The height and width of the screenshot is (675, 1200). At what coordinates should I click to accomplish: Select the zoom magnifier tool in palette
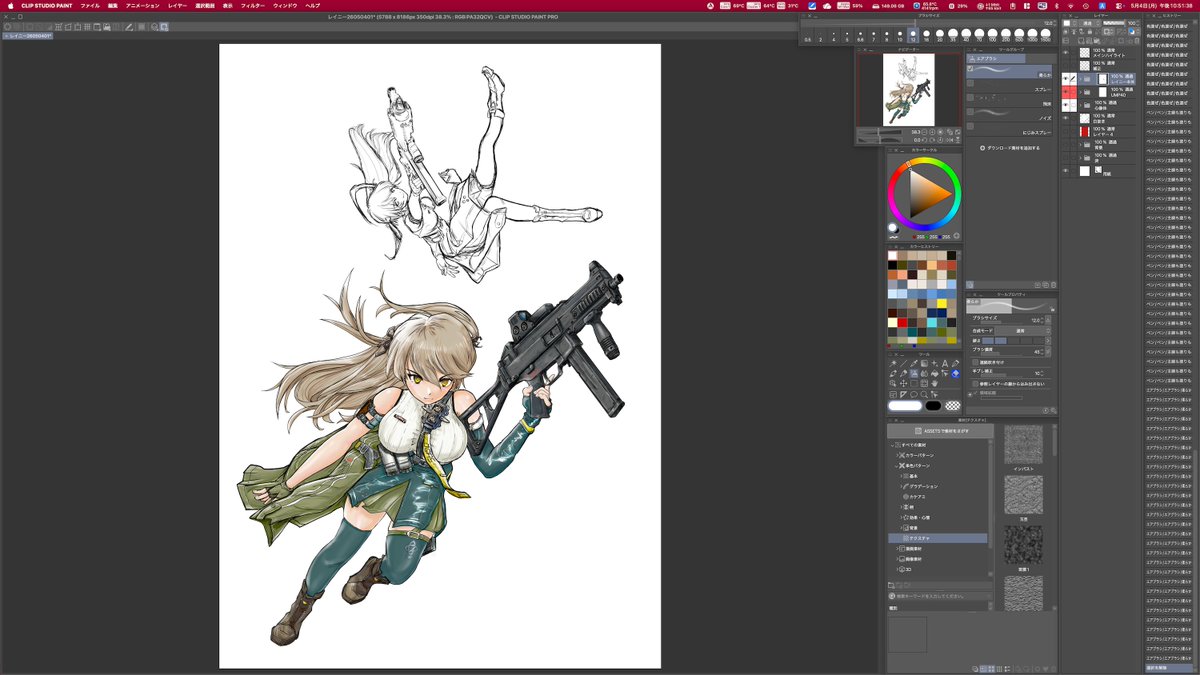click(x=924, y=394)
